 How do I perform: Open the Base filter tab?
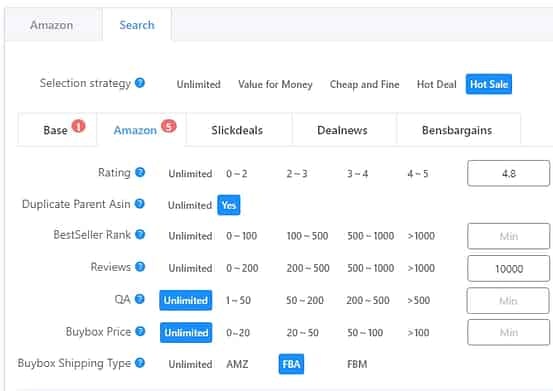point(57,130)
